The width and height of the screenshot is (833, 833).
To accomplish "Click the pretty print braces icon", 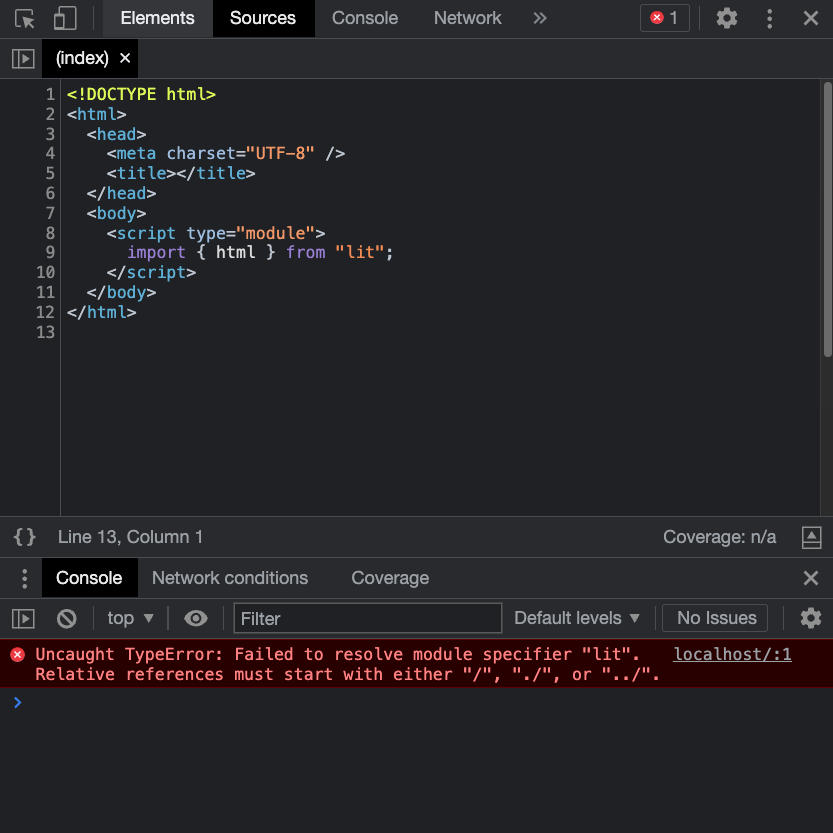I will coord(24,537).
